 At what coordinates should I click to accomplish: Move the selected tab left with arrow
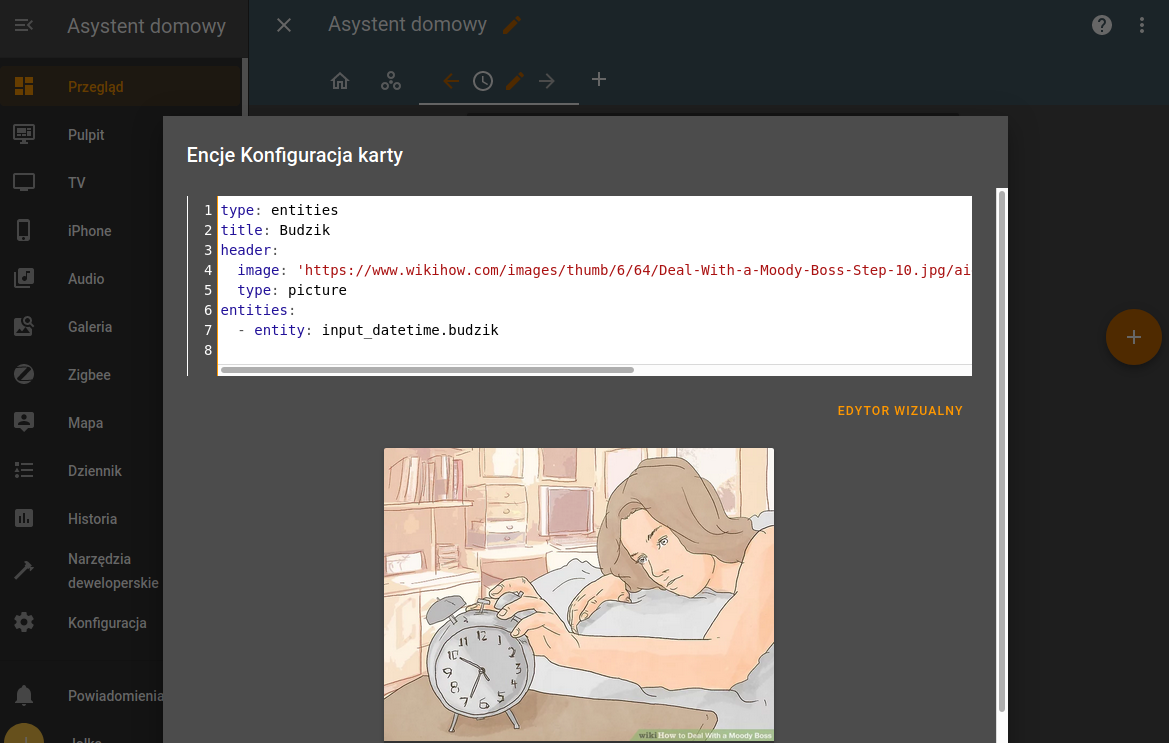tap(451, 80)
